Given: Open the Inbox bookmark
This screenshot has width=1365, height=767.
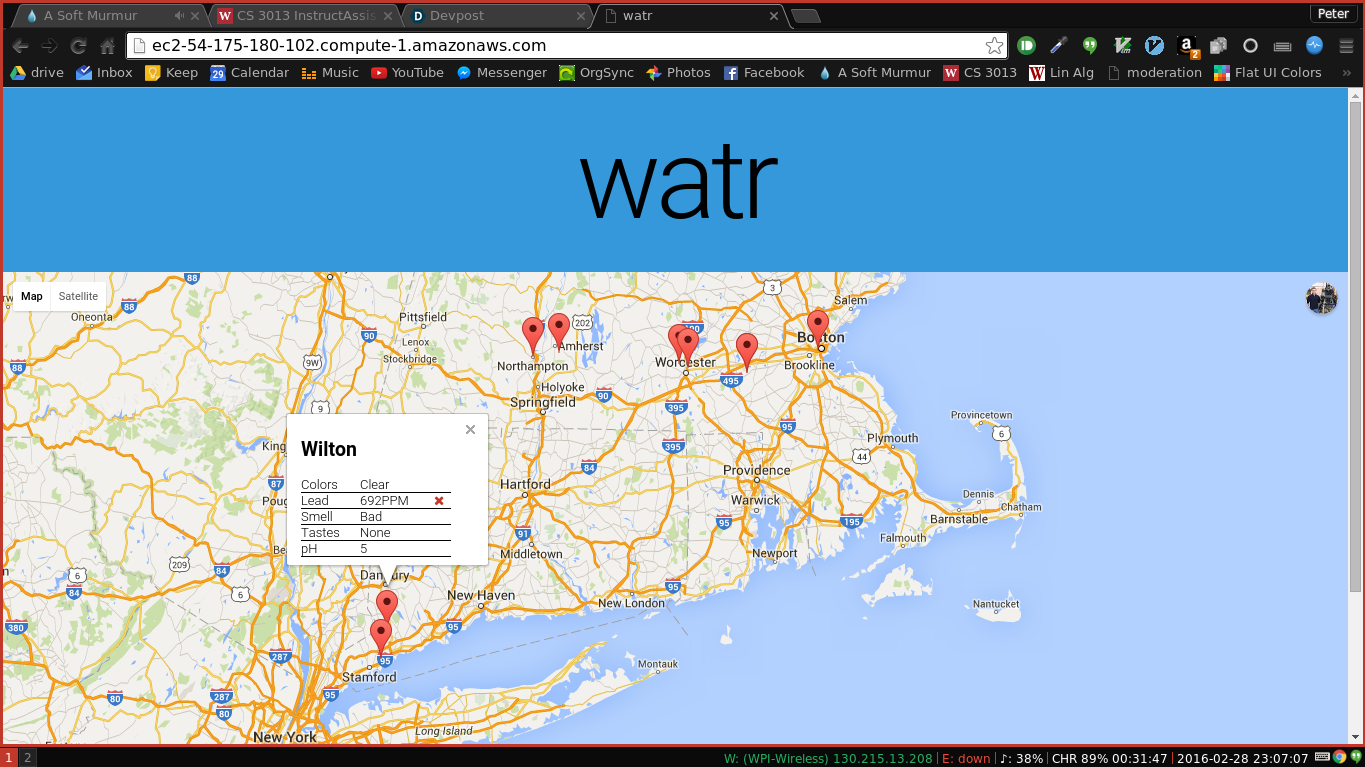Looking at the screenshot, I should [x=104, y=72].
